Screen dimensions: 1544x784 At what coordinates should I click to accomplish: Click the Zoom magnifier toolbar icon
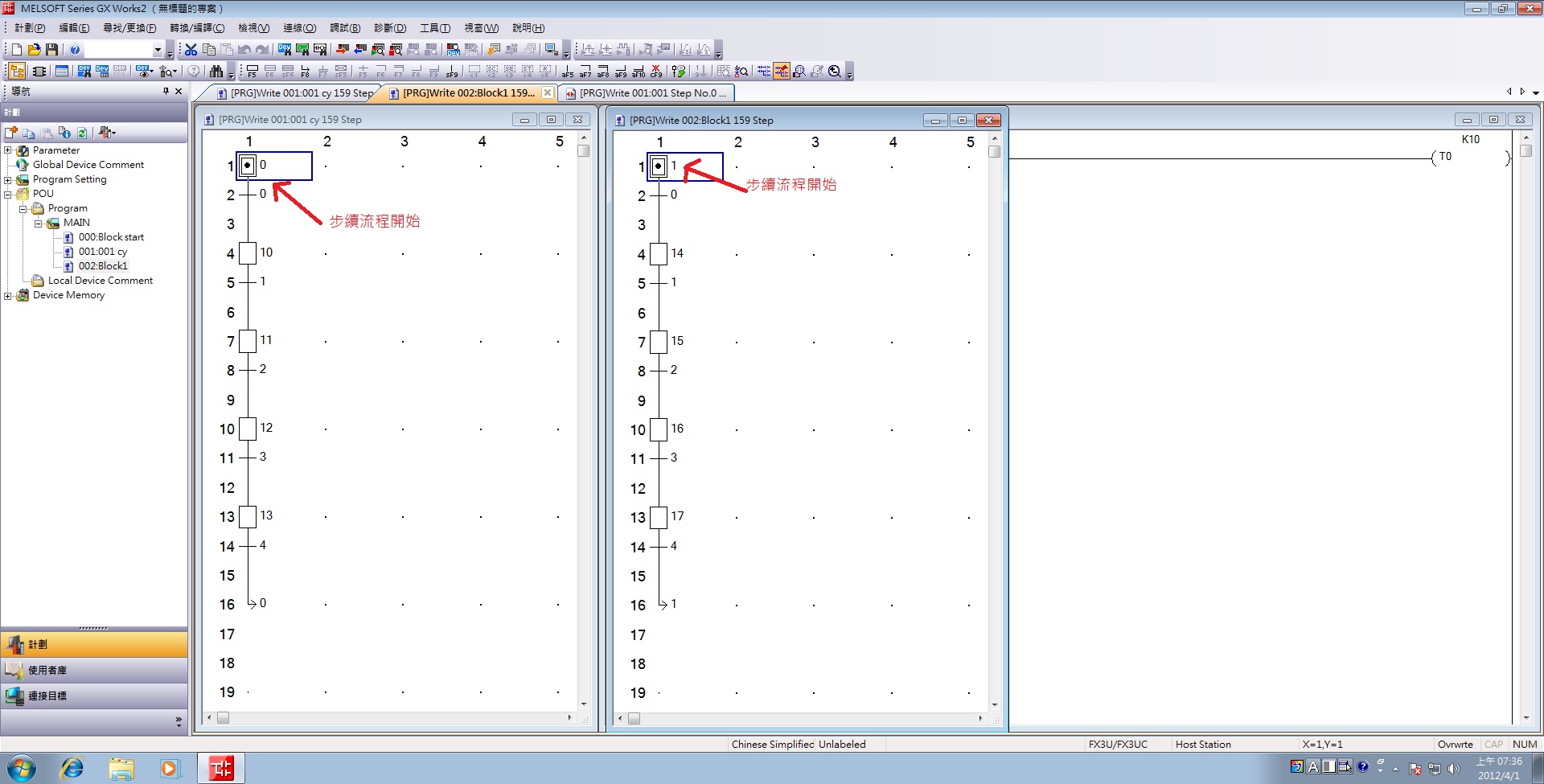(835, 72)
